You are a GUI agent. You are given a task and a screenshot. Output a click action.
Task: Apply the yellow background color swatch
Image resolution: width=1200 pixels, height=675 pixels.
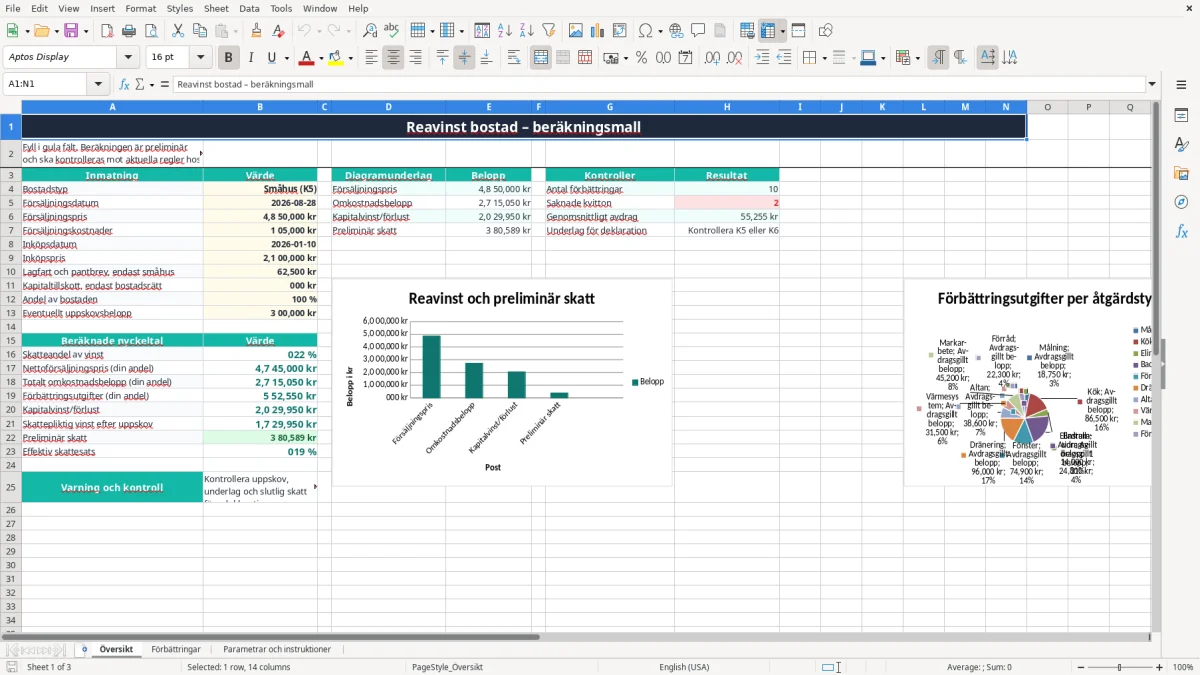[x=336, y=58]
